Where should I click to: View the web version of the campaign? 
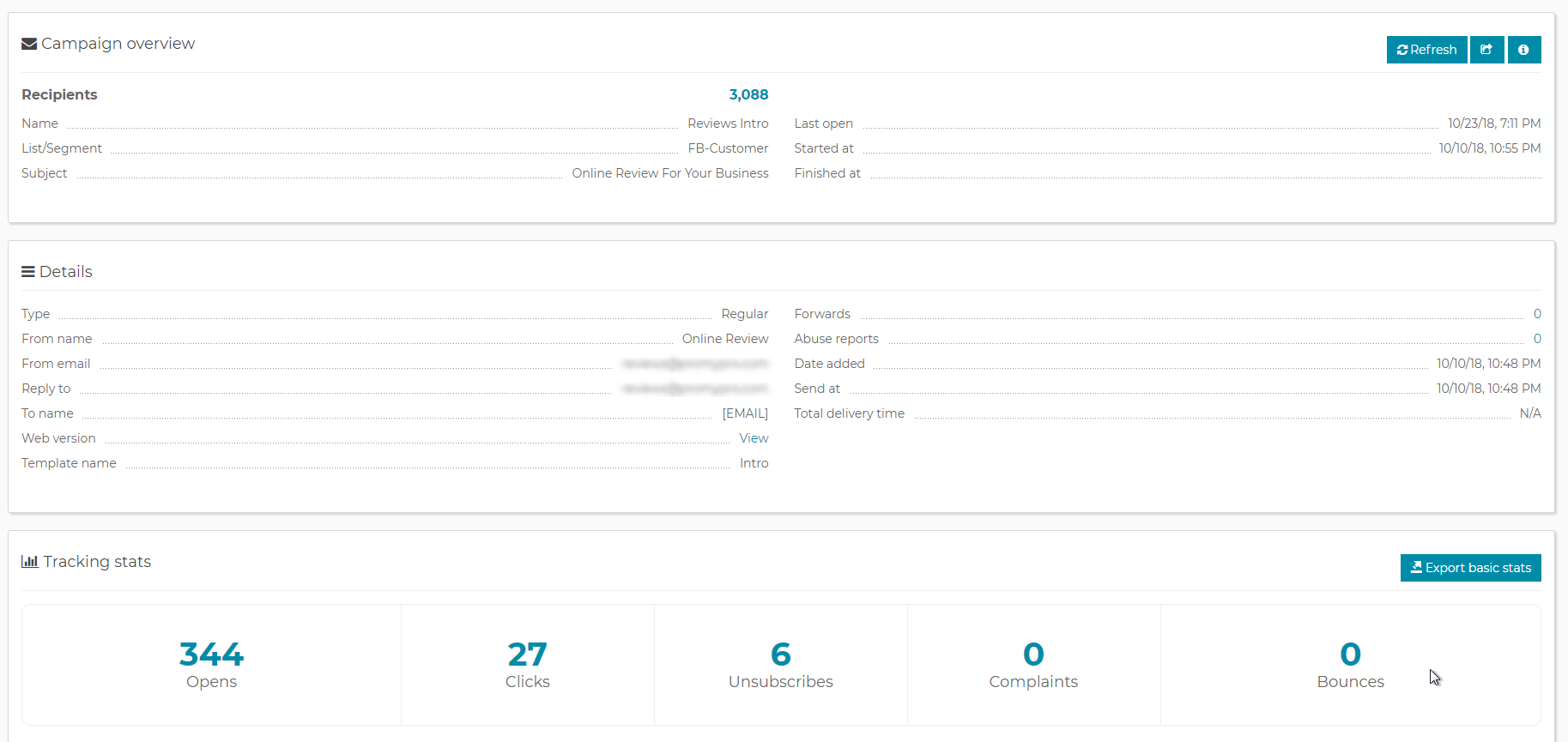click(x=754, y=438)
